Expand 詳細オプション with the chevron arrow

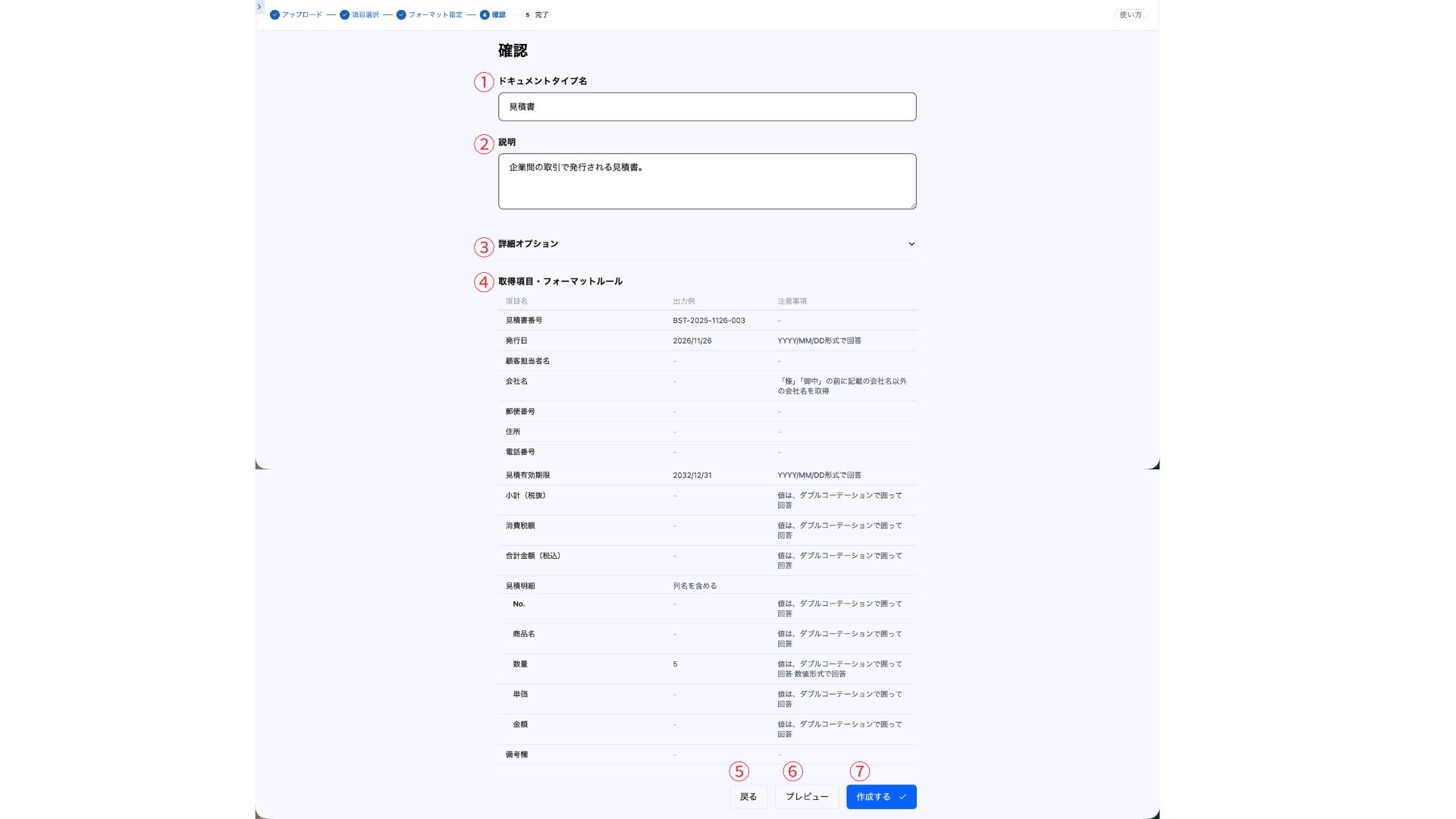[x=912, y=244]
